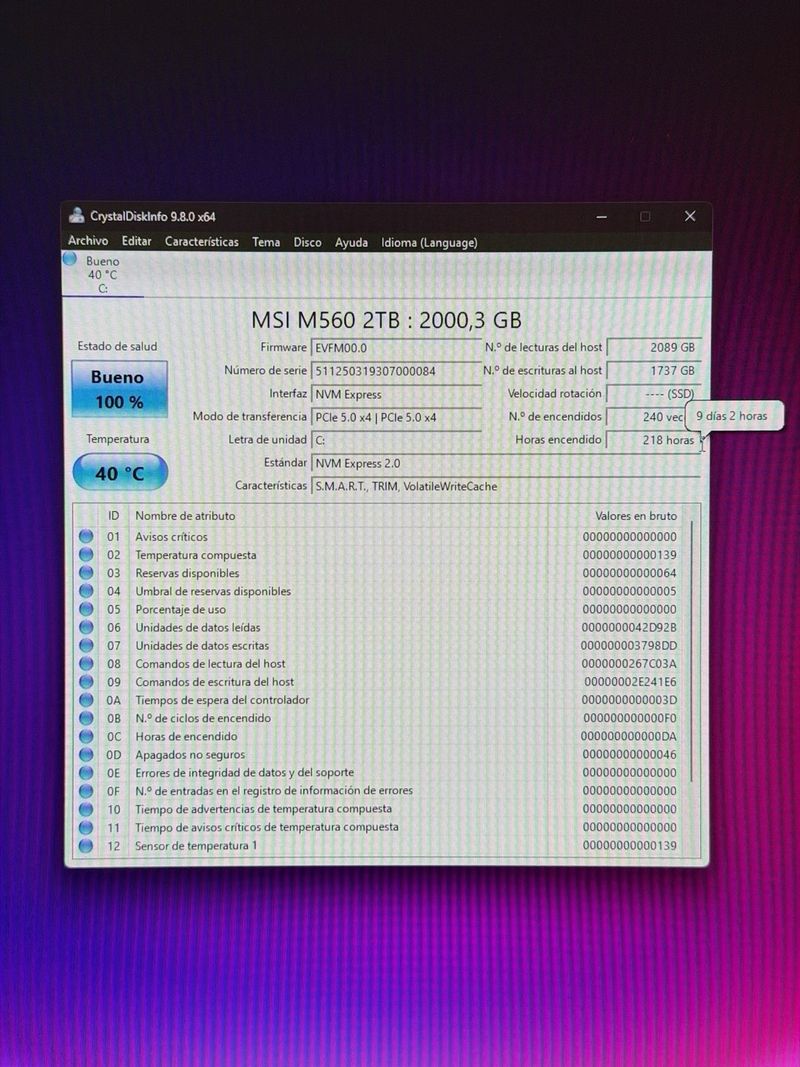Click status circle of Apagados no seguros row

pos(86,755)
